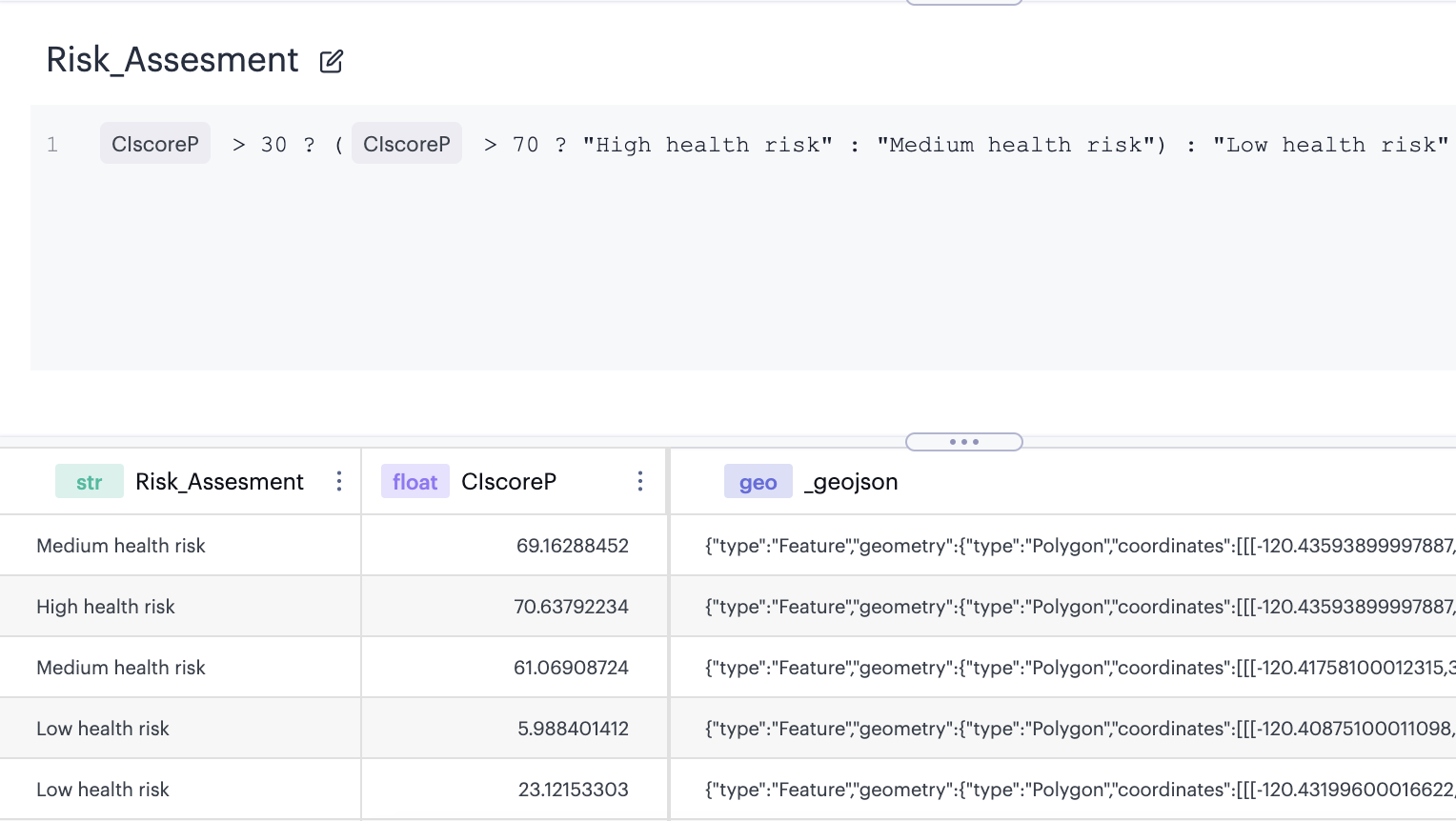This screenshot has width=1456, height=821.
Task: Click the "High health risk" string in formula
Action: pos(708,145)
